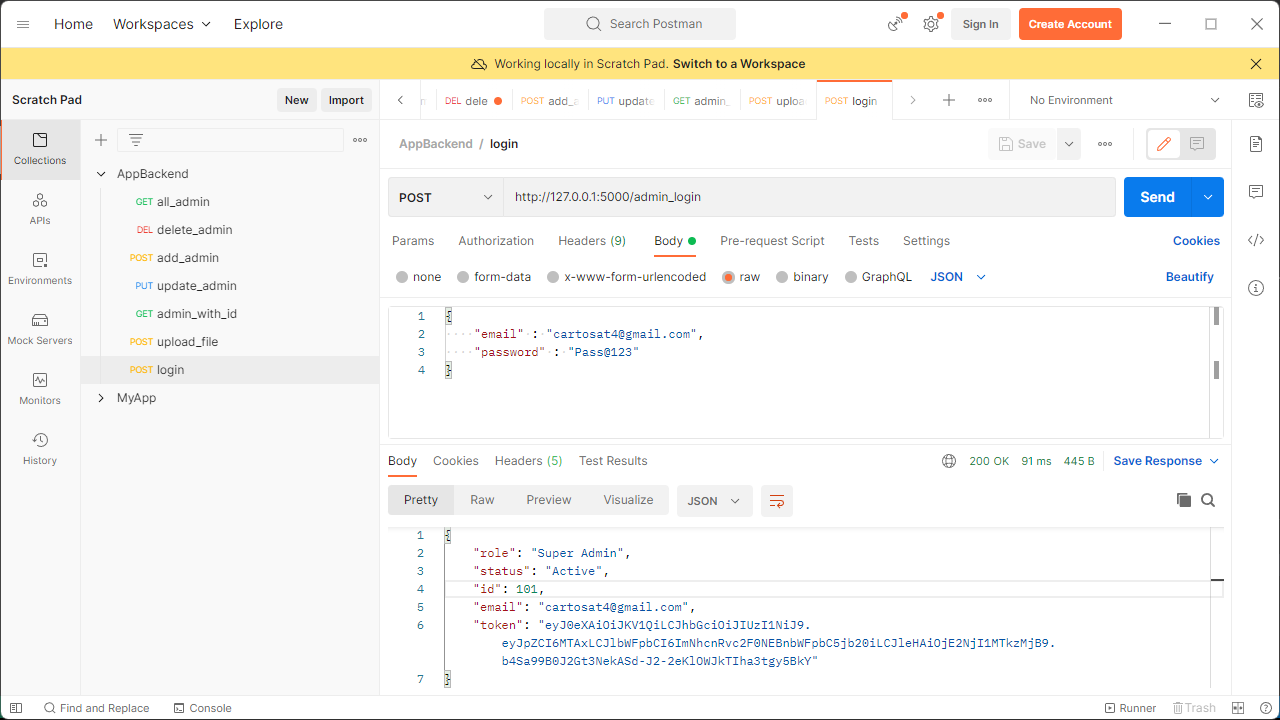
Task: Open the Environments sidebar panel
Action: tap(40, 269)
